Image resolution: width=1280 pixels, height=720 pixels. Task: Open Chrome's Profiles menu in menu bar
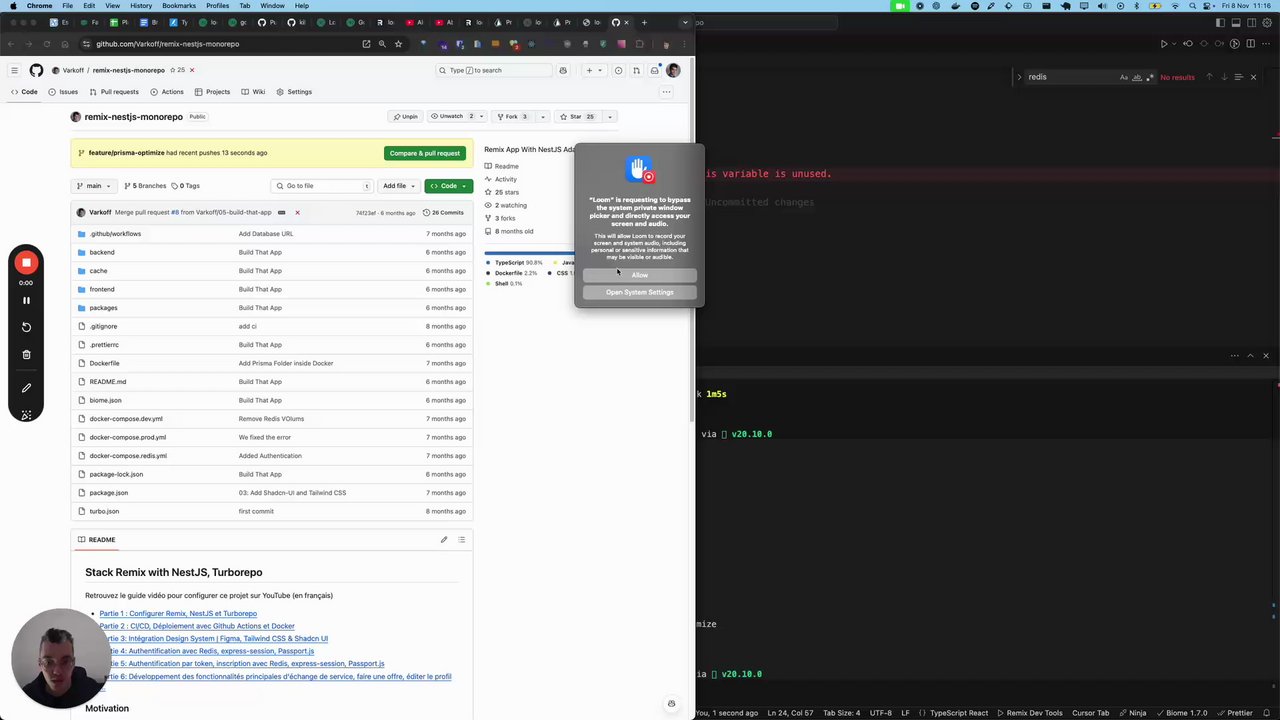point(218,6)
